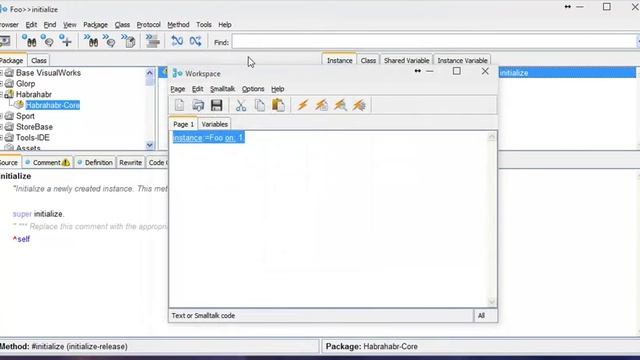The image size is (640, 360).
Task: Select Sport in the package list
Action: (25, 116)
